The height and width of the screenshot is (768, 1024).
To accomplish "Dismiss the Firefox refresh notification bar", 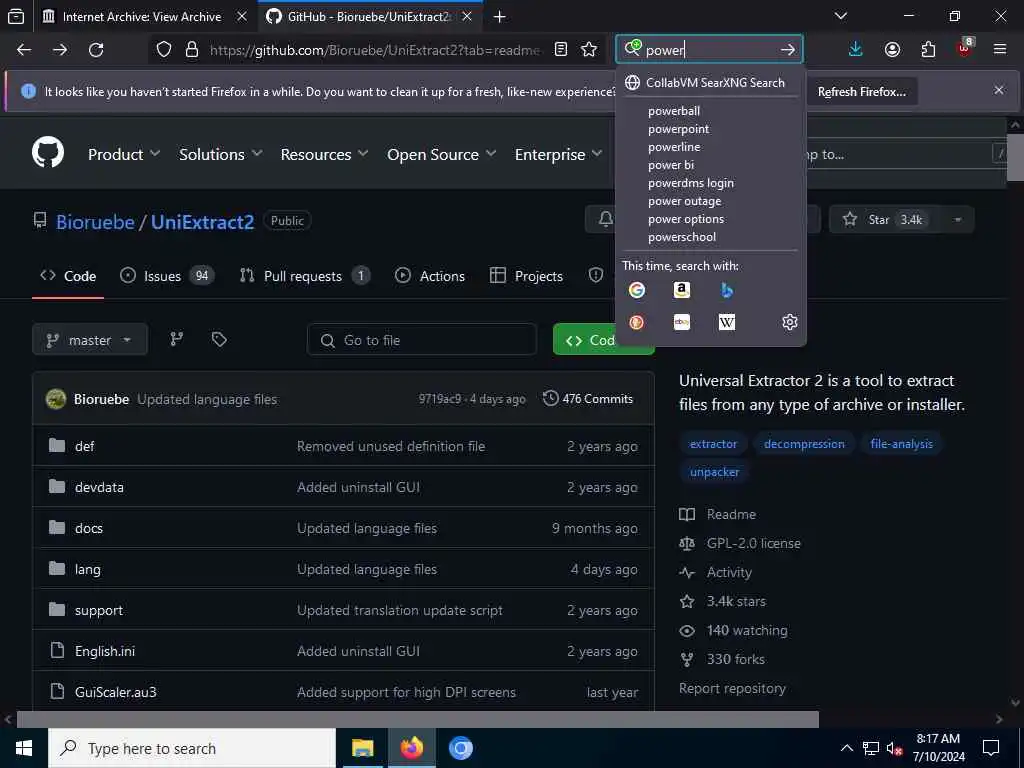I will [999, 90].
